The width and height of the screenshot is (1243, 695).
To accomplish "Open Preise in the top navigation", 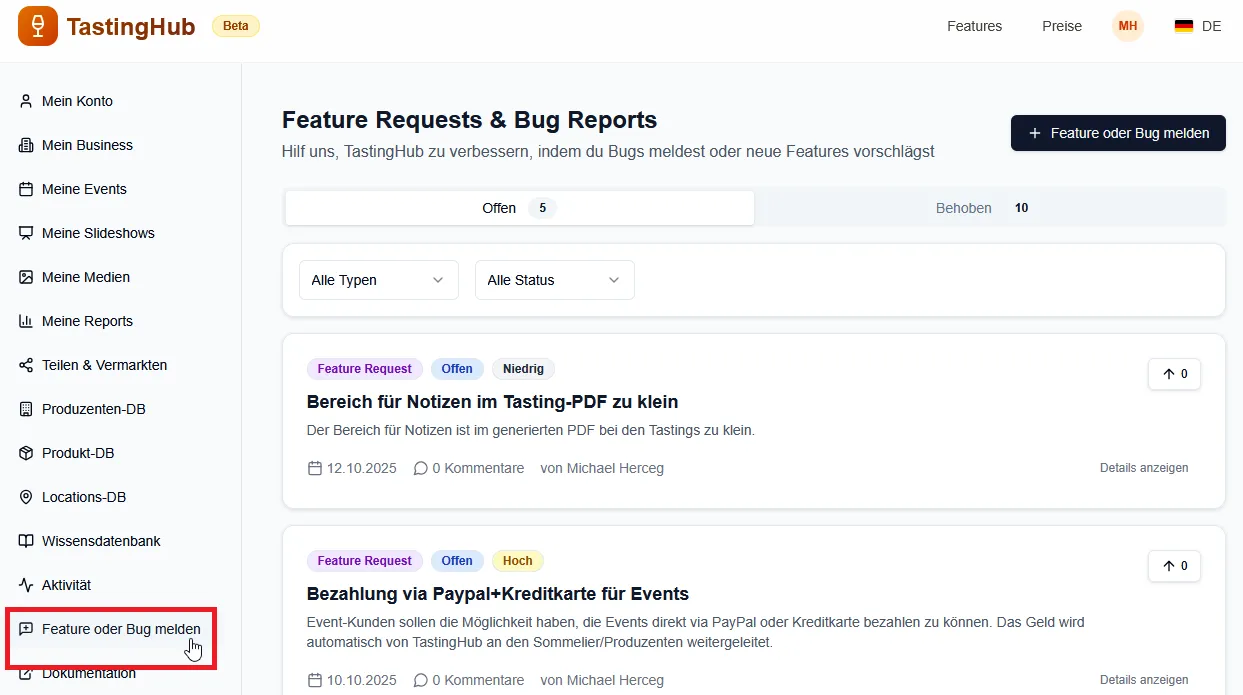I will (1061, 26).
